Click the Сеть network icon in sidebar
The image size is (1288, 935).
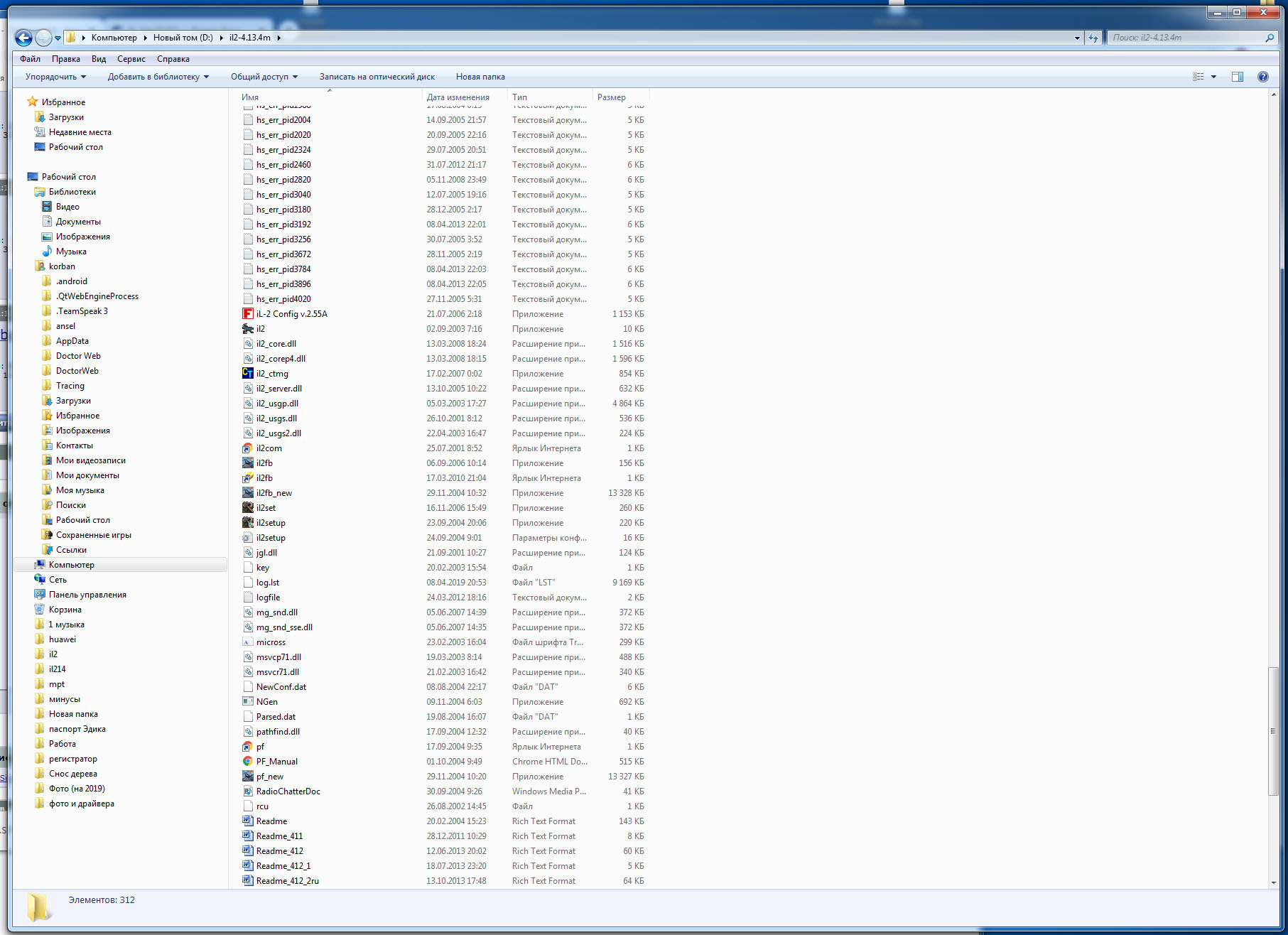(x=40, y=580)
